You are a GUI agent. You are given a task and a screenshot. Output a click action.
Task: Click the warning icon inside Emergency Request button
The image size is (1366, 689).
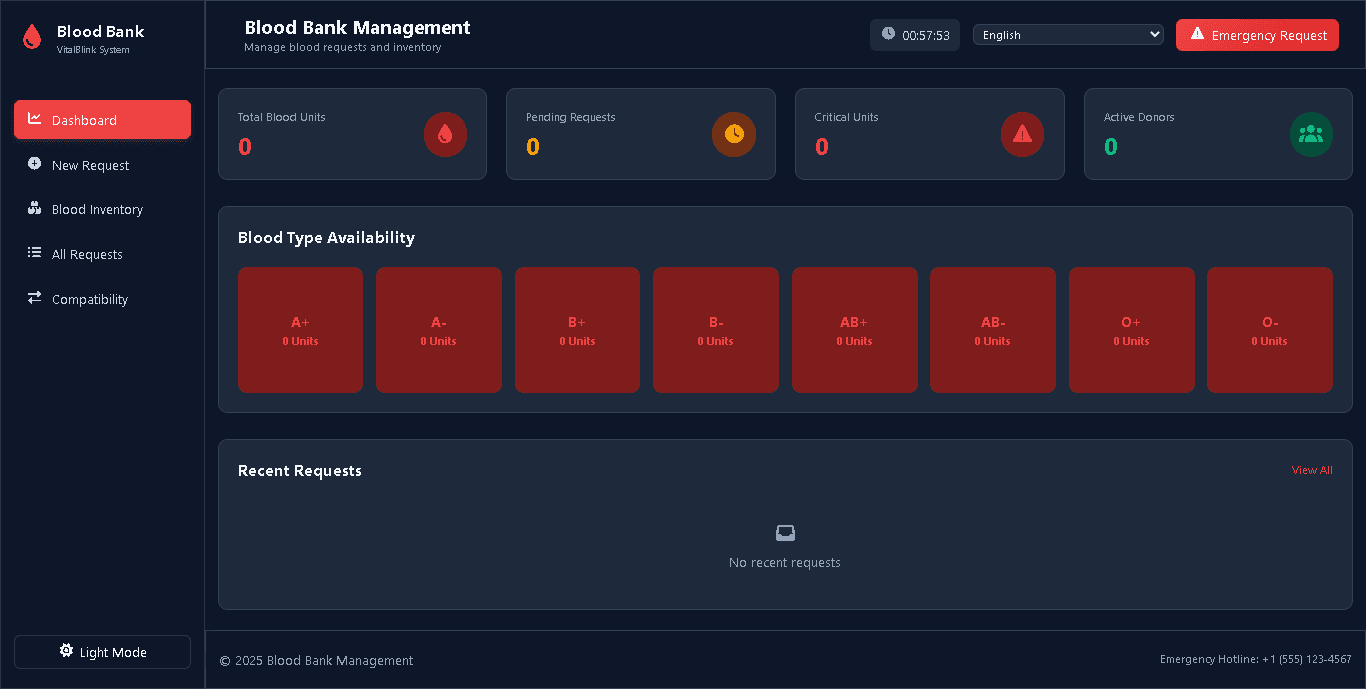pos(1198,34)
